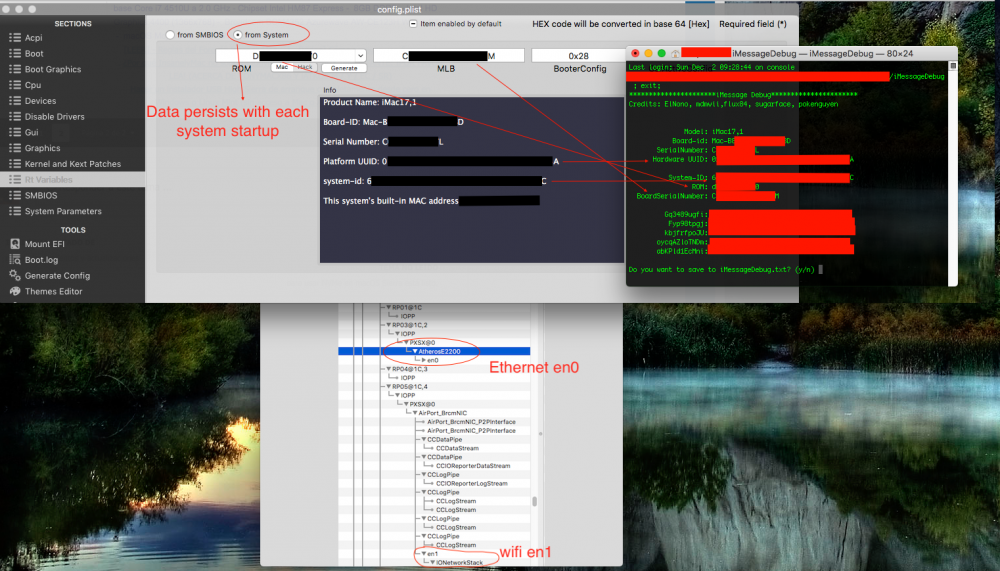Click the Themes Editor palette icon
1000x571 pixels.
click(x=15, y=291)
